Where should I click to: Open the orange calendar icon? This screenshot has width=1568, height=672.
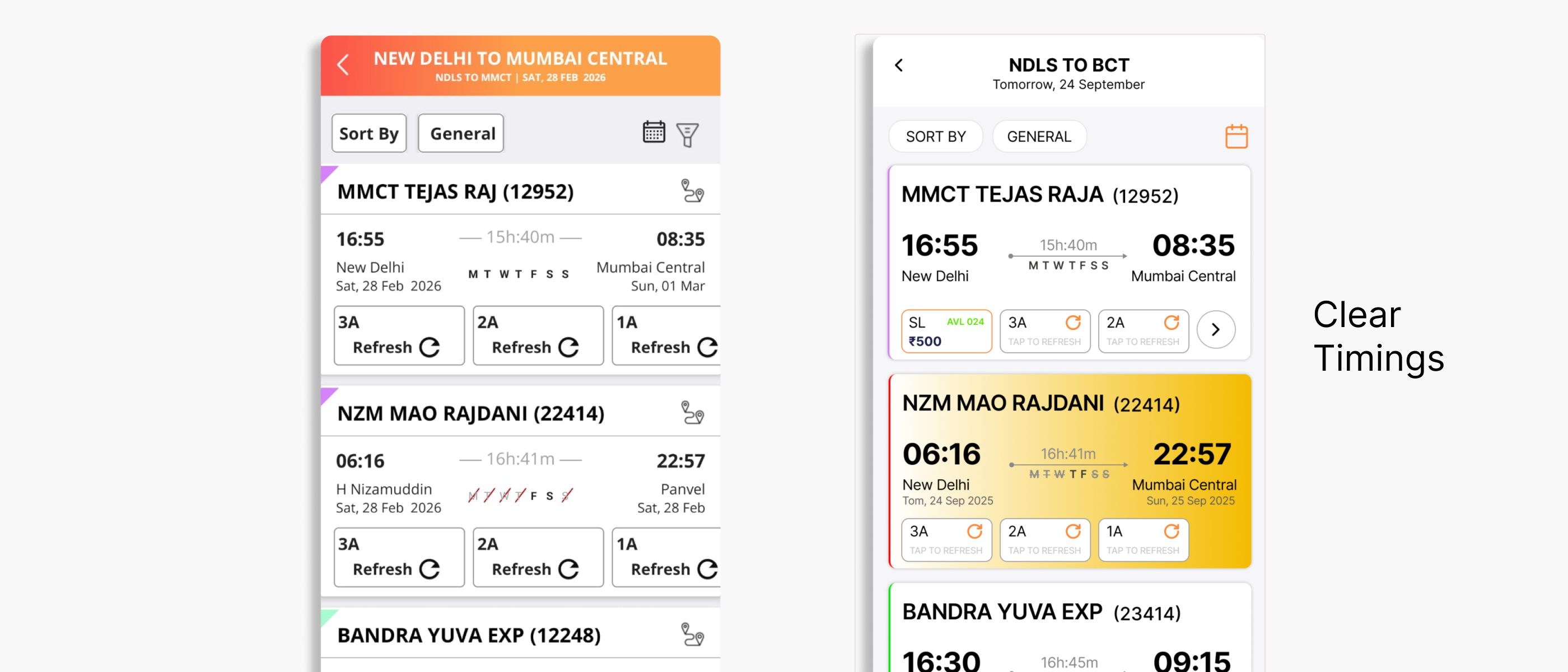1236,136
